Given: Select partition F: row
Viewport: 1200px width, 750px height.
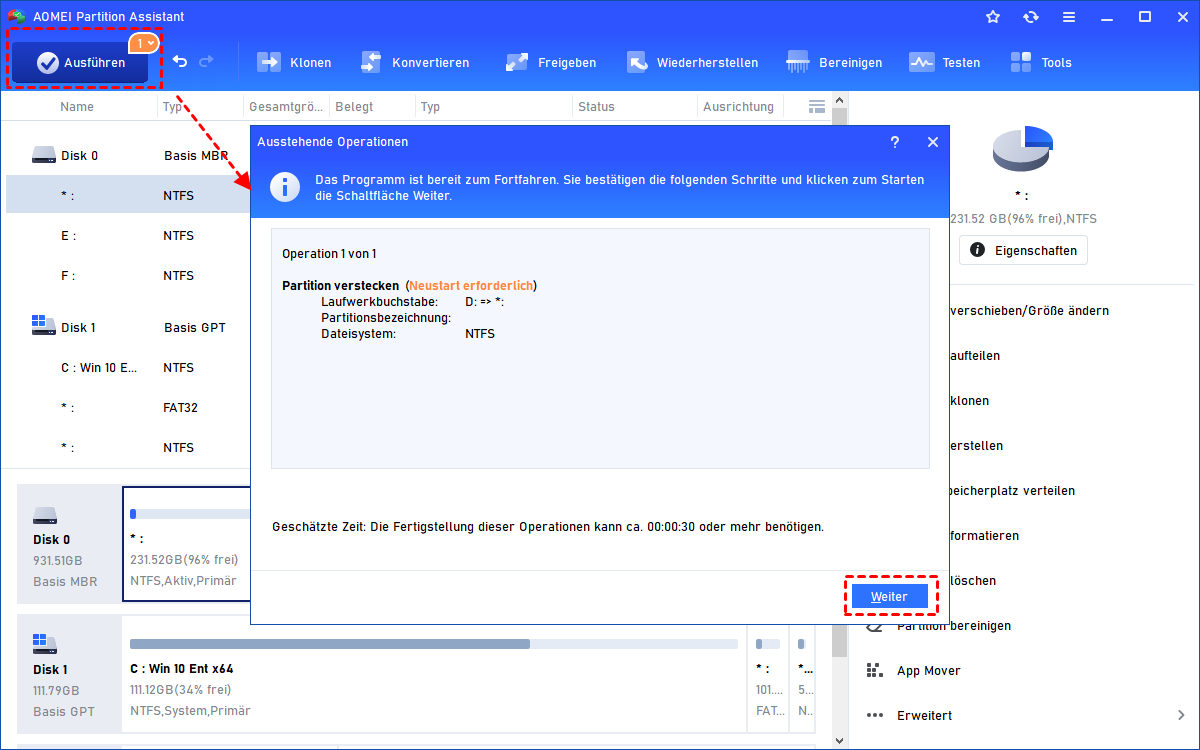Looking at the screenshot, I should click(x=128, y=275).
